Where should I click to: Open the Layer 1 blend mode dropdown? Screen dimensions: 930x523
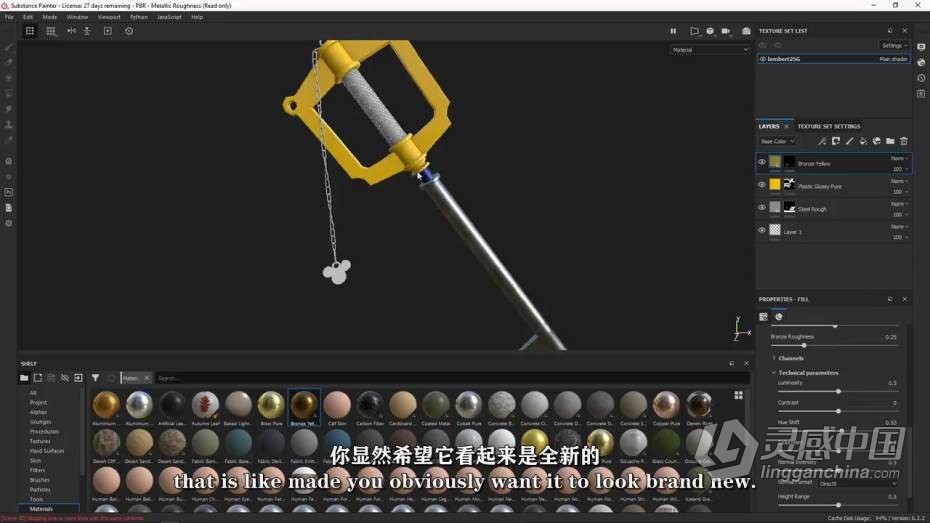click(899, 227)
